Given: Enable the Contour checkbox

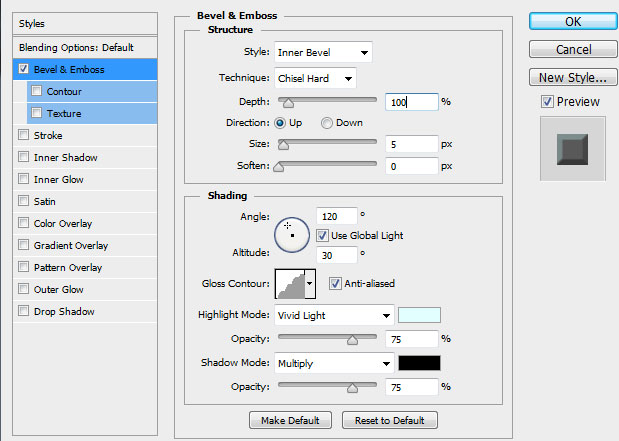Looking at the screenshot, I should pos(37,91).
